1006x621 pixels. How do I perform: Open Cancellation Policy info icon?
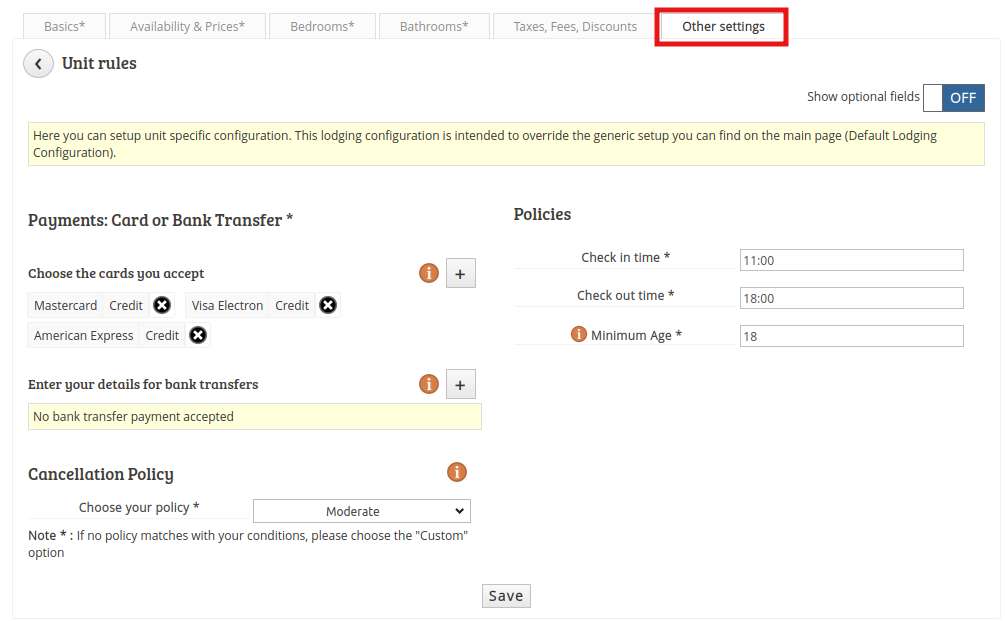457,473
